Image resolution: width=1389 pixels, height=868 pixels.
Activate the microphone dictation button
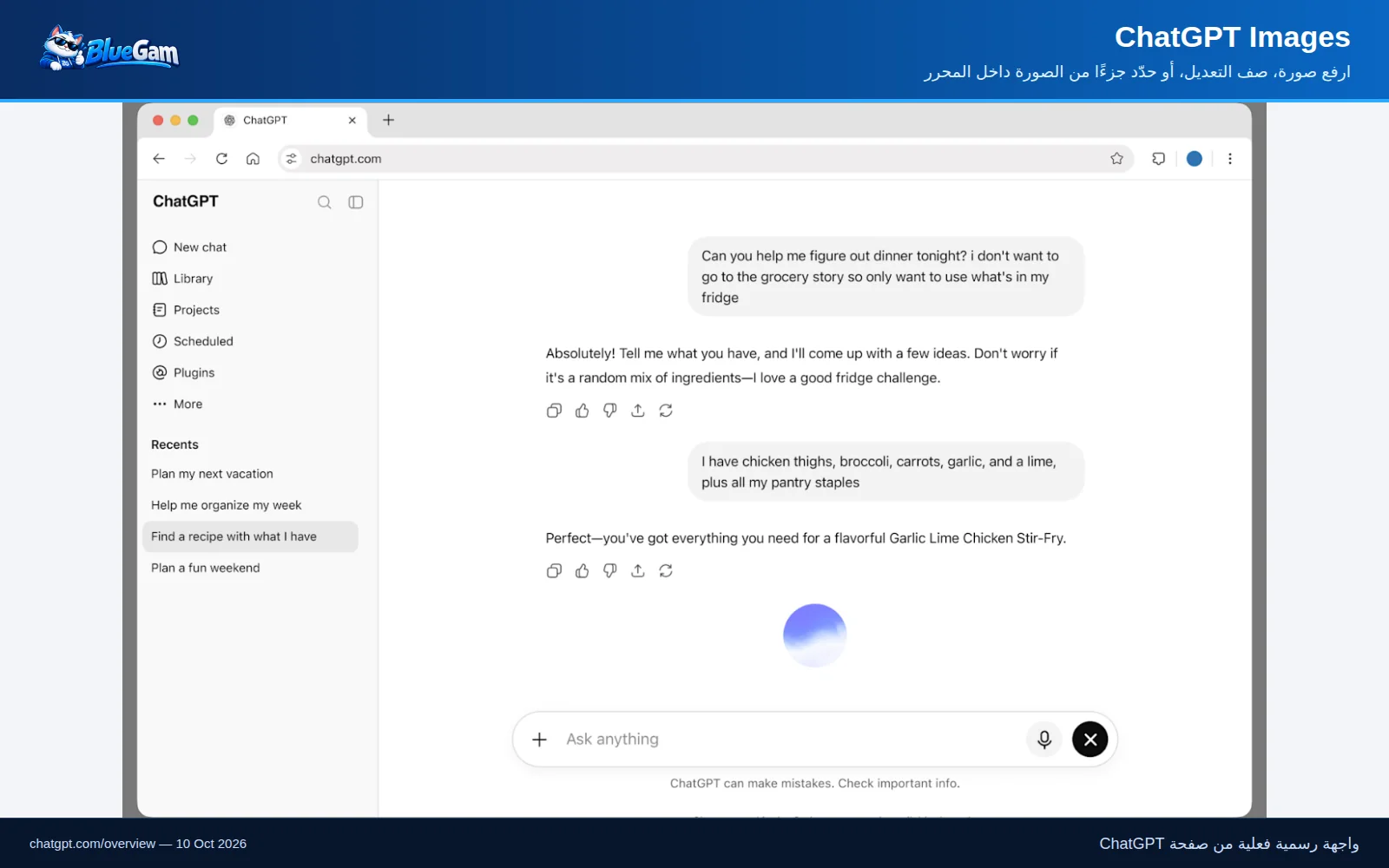click(1044, 740)
